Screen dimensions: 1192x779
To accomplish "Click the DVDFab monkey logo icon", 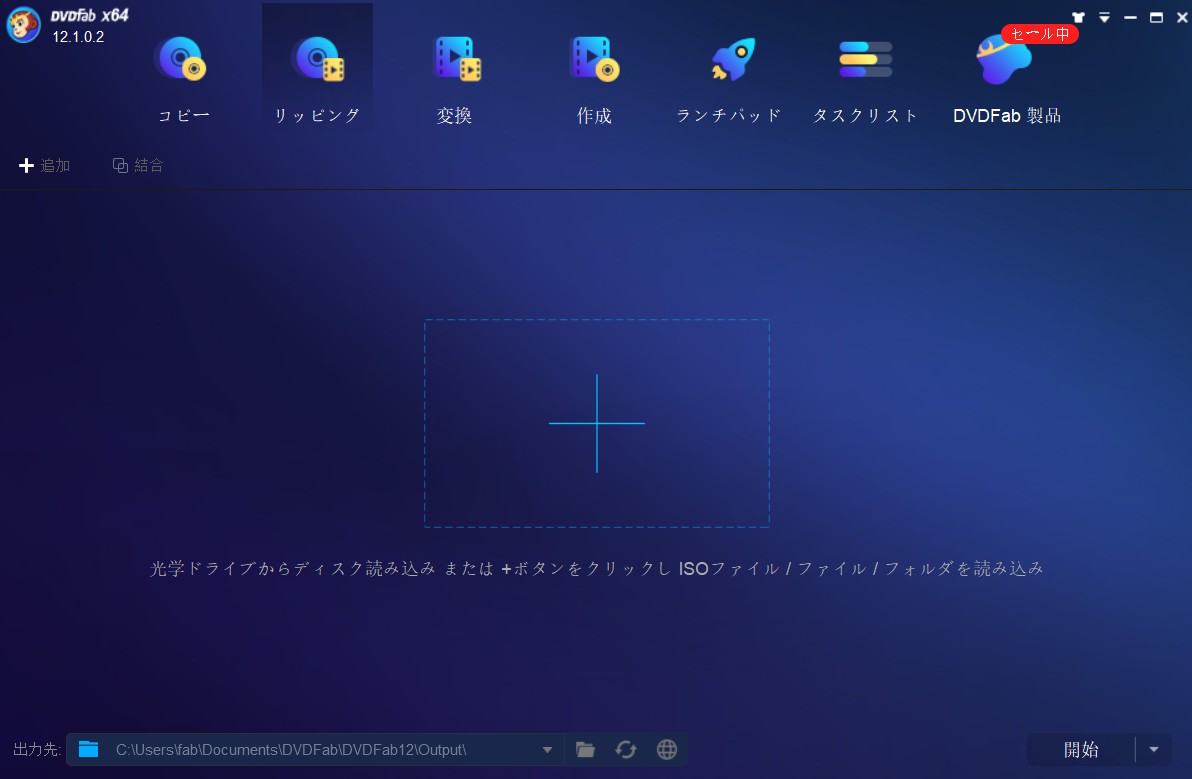I will (24, 25).
